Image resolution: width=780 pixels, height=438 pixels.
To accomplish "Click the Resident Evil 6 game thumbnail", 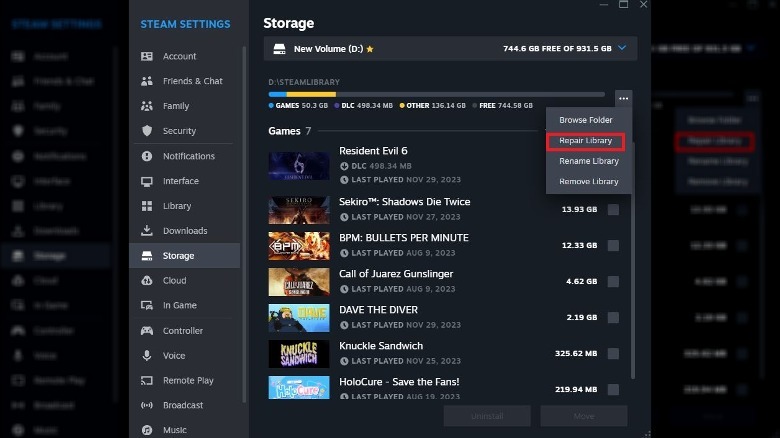I will click(x=299, y=165).
